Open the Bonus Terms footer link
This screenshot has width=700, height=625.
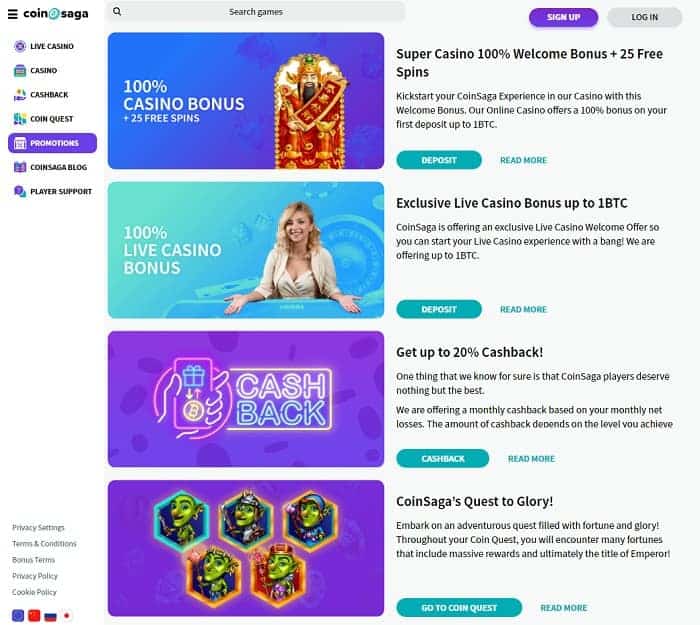click(33, 560)
